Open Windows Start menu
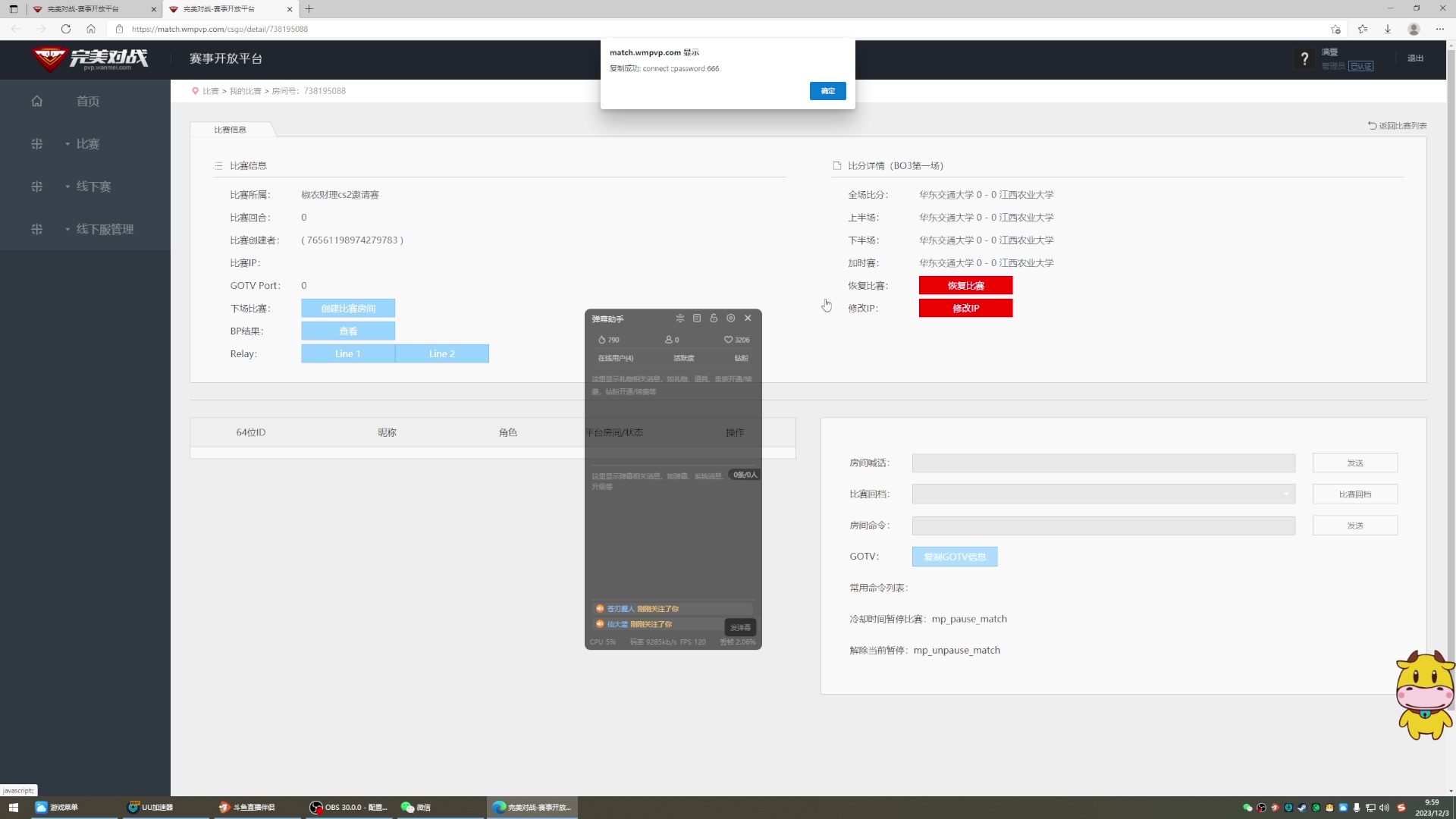Image resolution: width=1456 pixels, height=819 pixels. [x=13, y=808]
